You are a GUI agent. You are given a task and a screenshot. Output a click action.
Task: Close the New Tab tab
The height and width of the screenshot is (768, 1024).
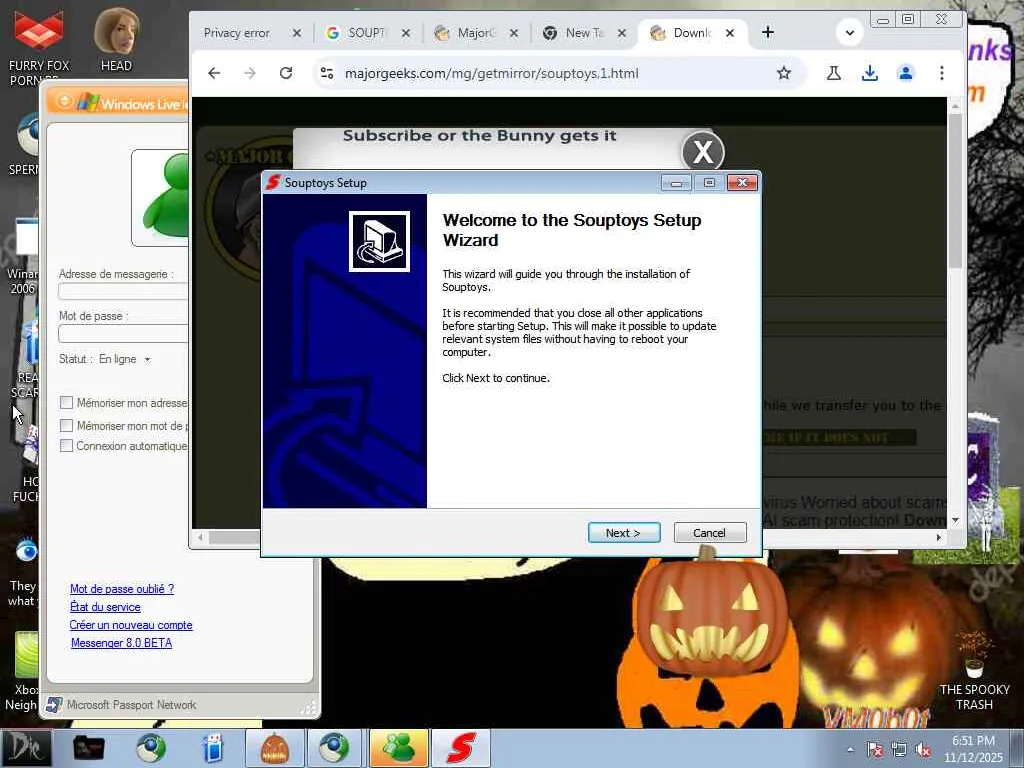(622, 33)
